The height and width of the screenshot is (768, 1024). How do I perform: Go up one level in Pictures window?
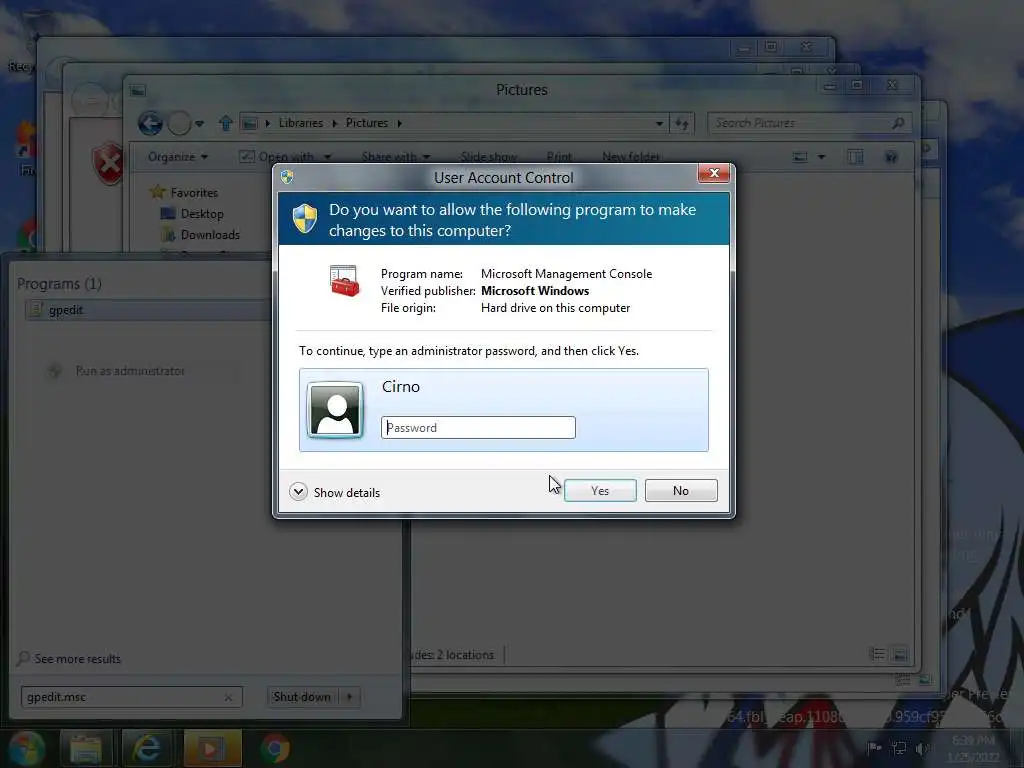point(226,123)
